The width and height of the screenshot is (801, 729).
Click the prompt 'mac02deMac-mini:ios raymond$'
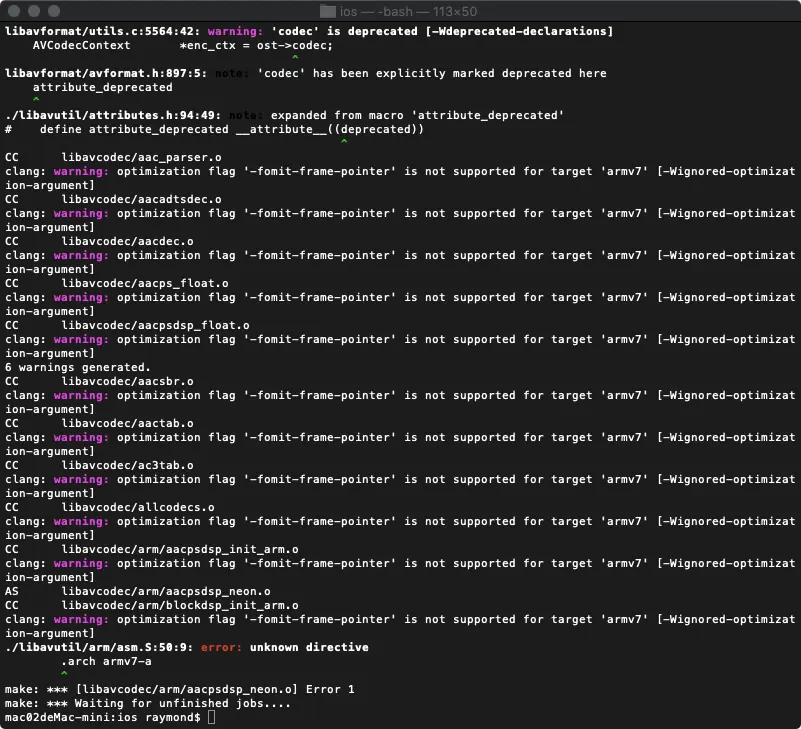tap(103, 717)
